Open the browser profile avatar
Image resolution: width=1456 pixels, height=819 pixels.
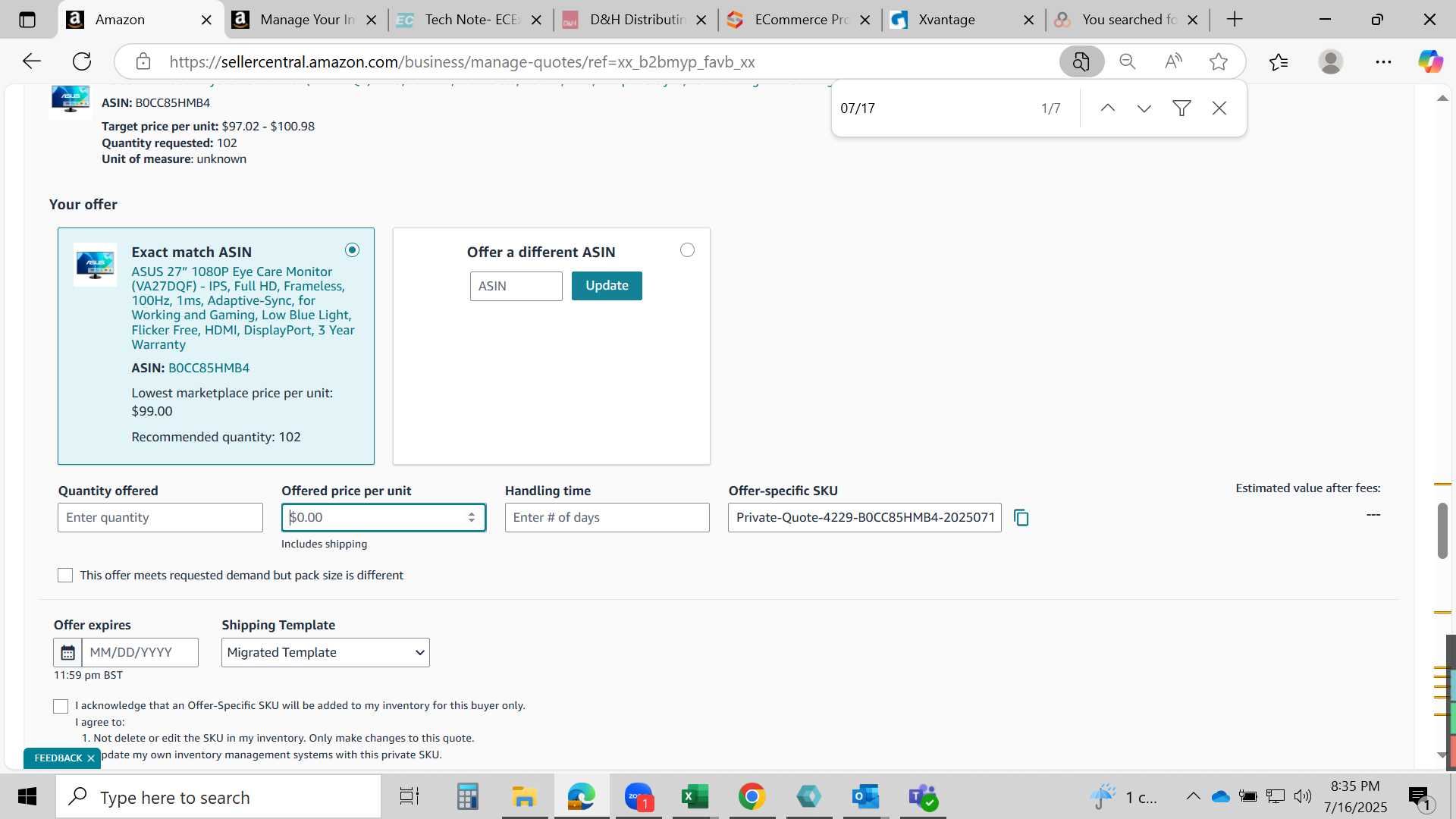(1331, 61)
